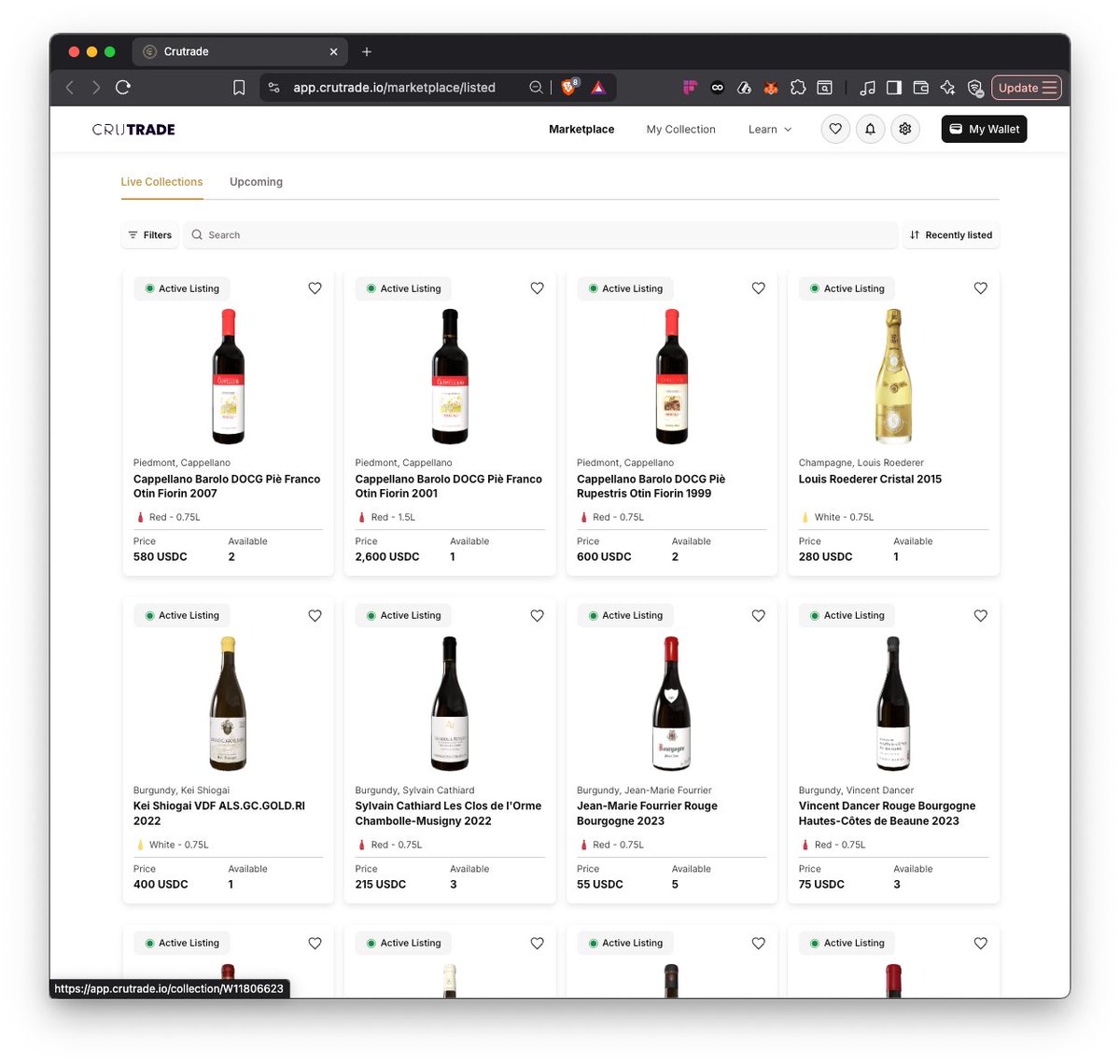This screenshot has width=1120, height=1064.
Task: Favorite the Sylvain Cathiard Chambolle-Musigny listing
Action: click(537, 616)
